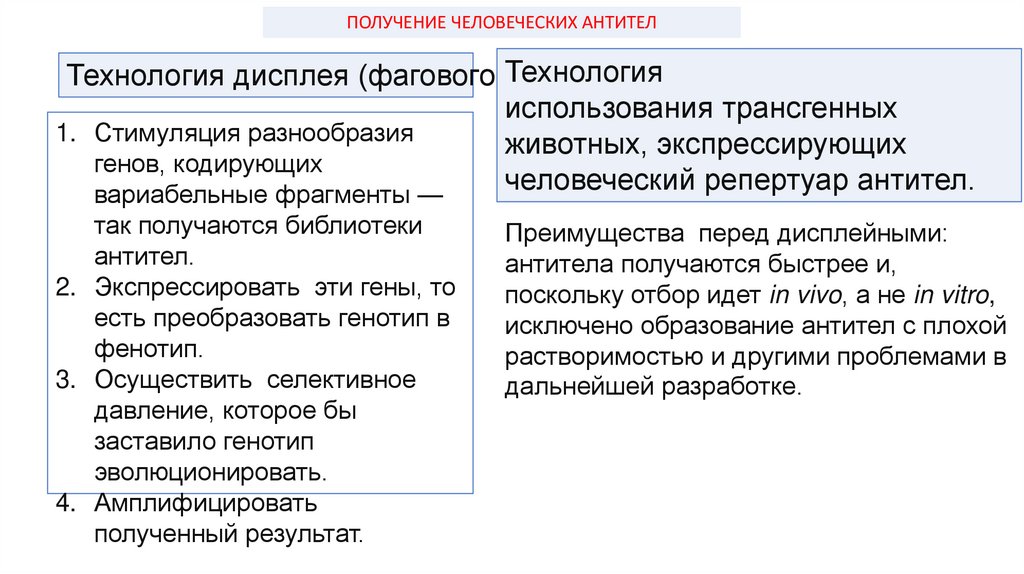The image size is (1024, 574).
Task: Click the line 'дальнейшей разработке.'
Action: pyautogui.click(x=653, y=387)
